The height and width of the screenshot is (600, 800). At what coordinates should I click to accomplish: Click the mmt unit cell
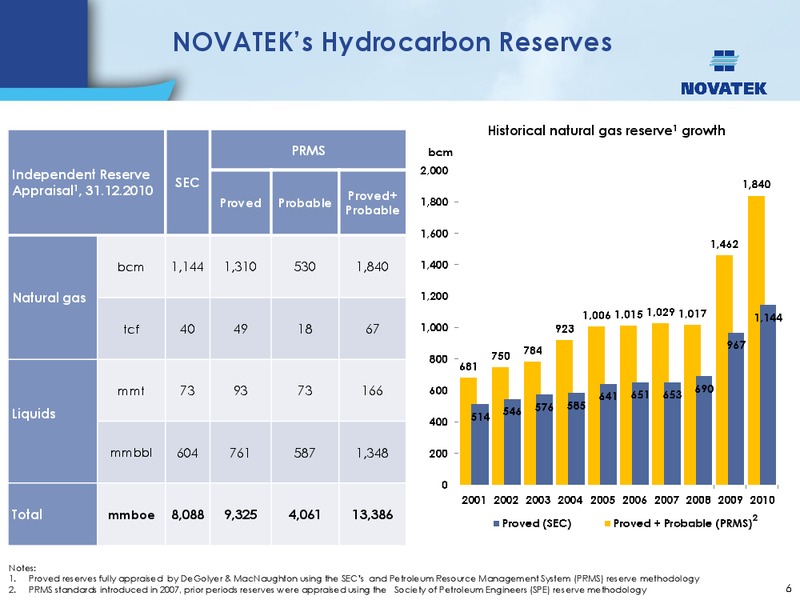pyautogui.click(x=131, y=391)
